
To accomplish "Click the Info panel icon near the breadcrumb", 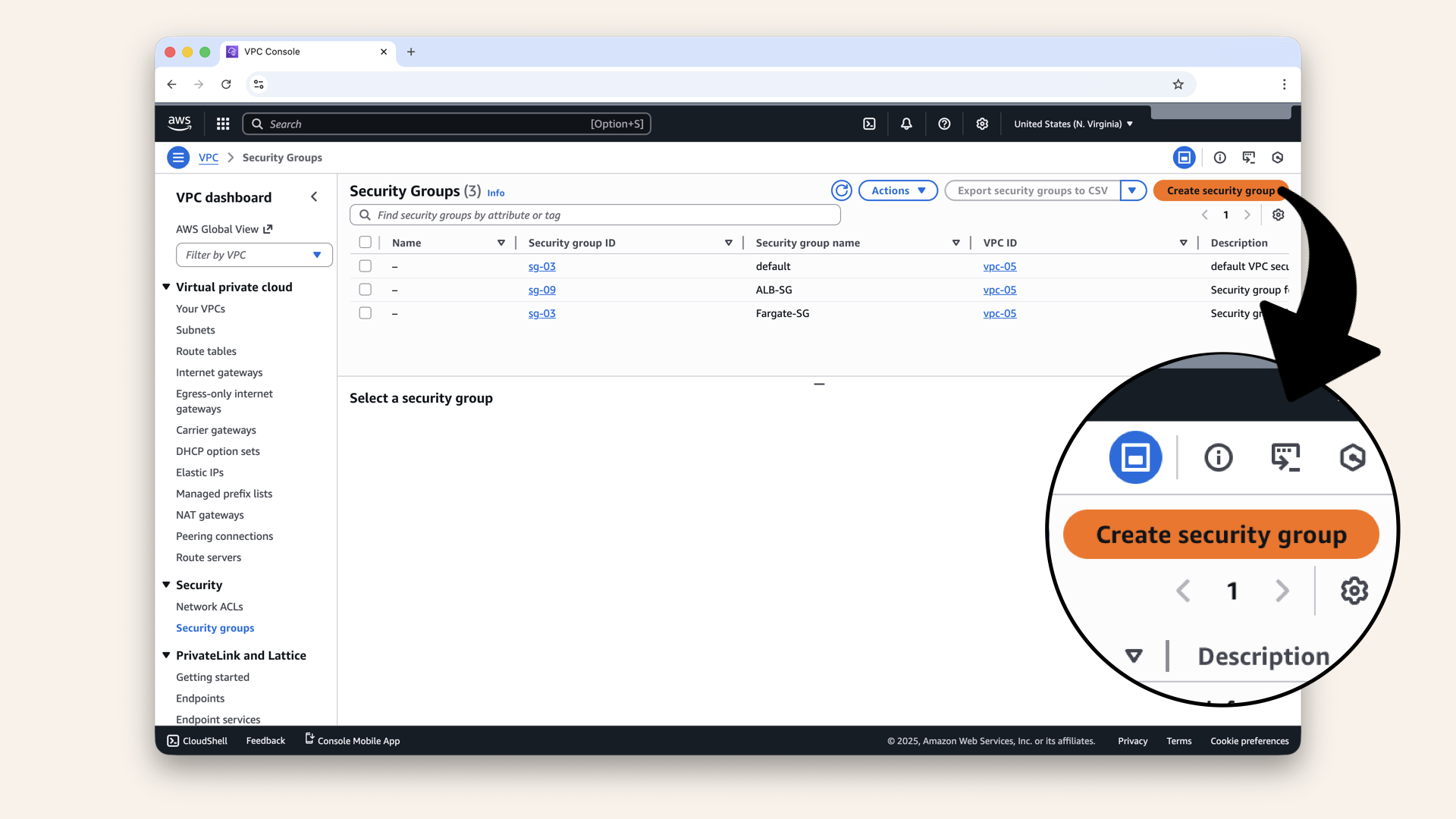I will pos(1220,157).
